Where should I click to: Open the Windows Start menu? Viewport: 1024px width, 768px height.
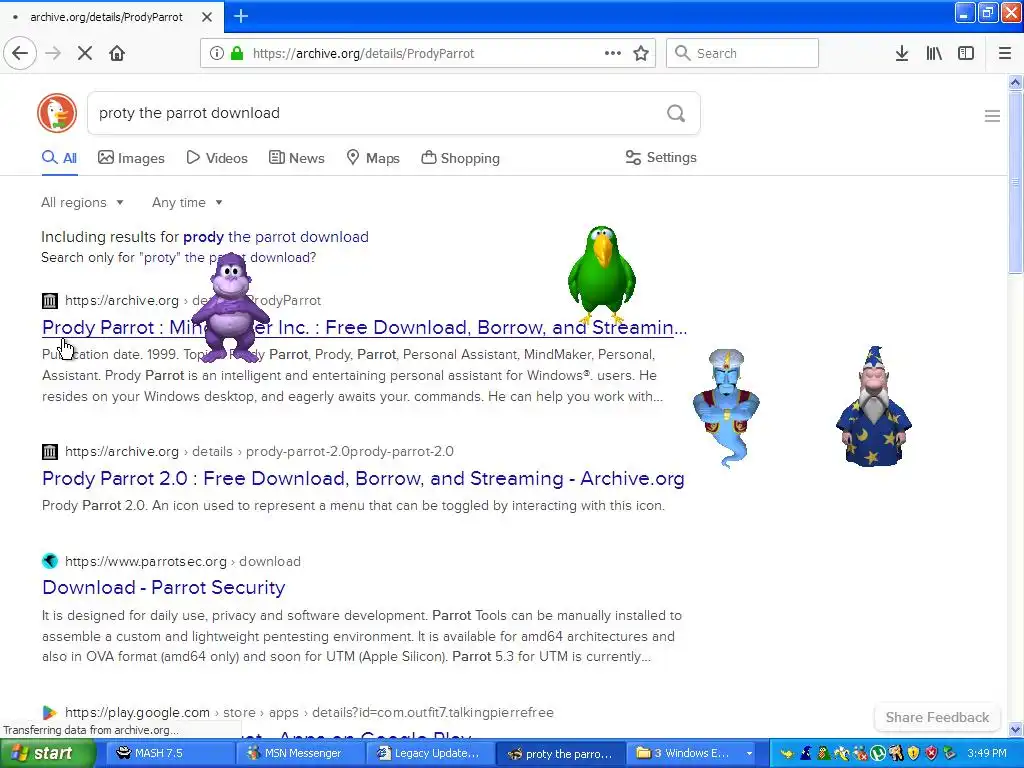(47, 753)
